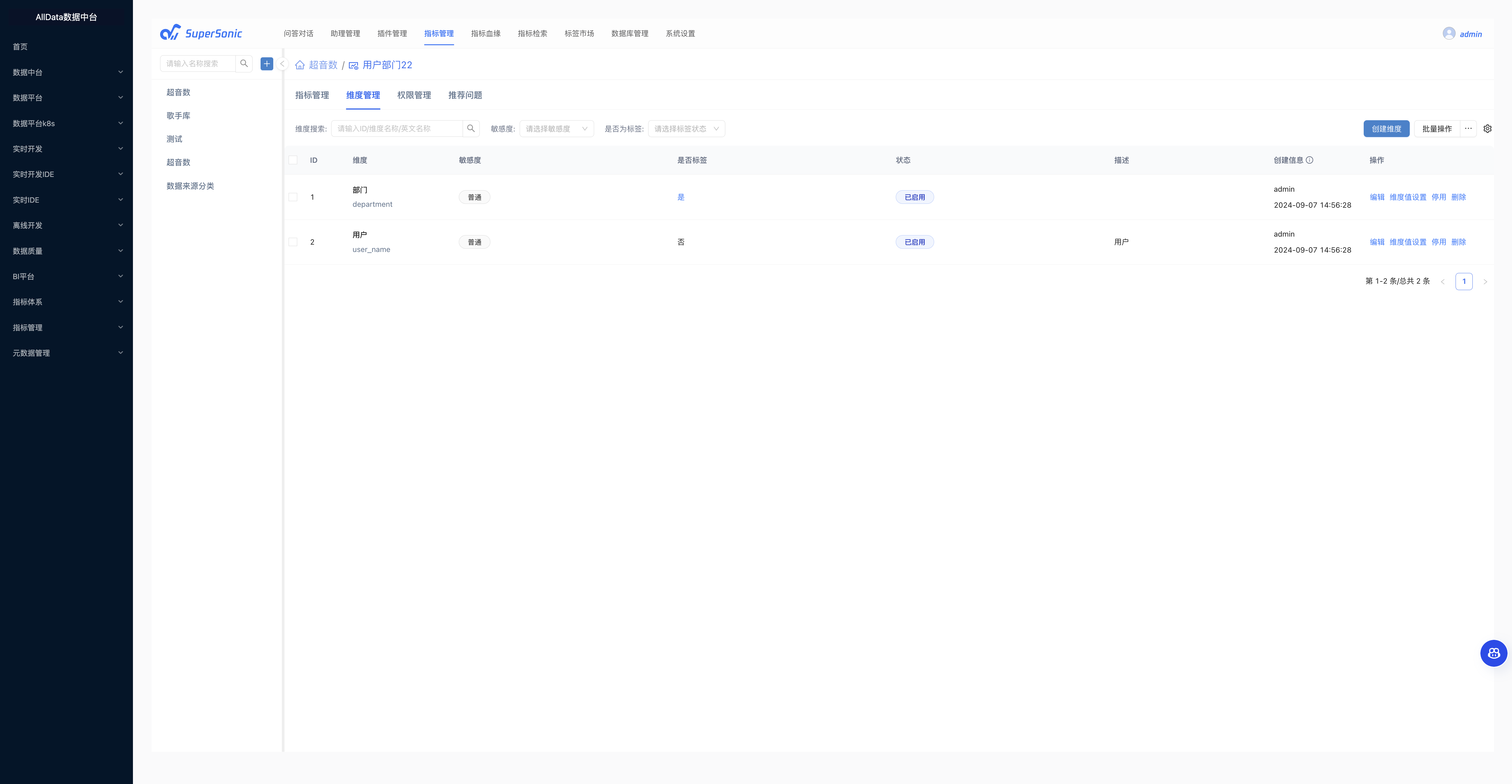Switch to the 推荐问题 tab
Image resolution: width=1512 pixels, height=784 pixels.
point(465,95)
